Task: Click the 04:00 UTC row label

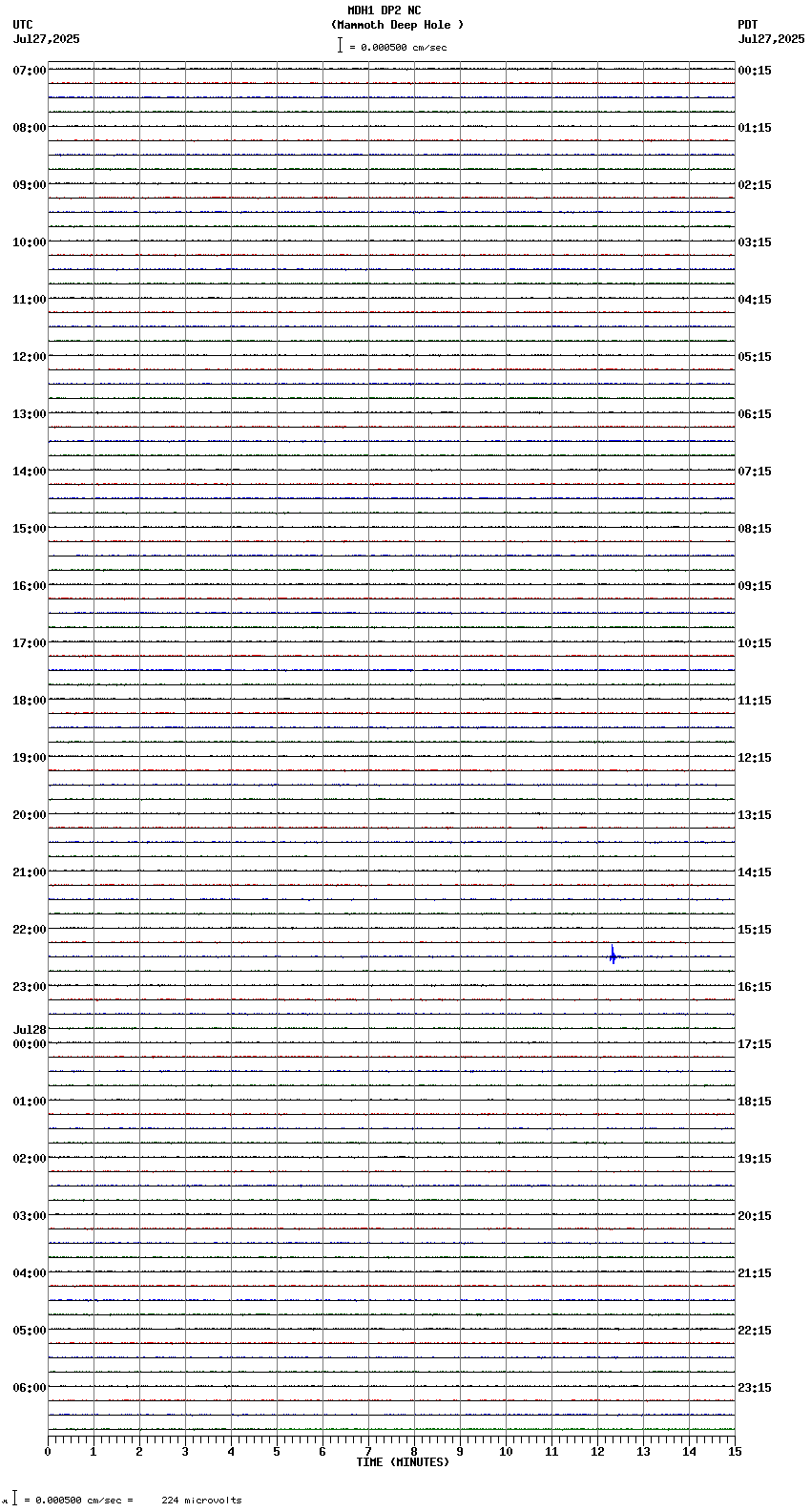Action: tap(30, 1273)
